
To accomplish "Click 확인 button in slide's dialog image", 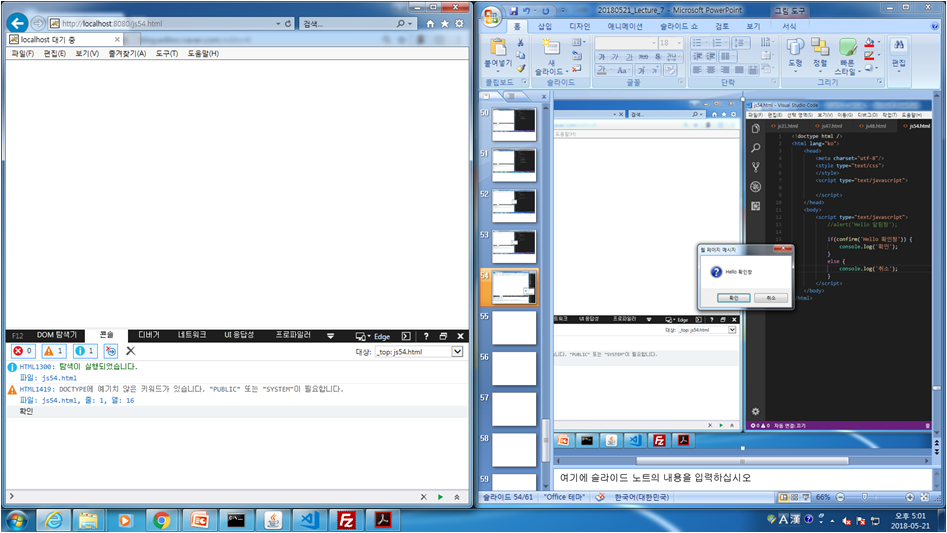I will (x=734, y=298).
